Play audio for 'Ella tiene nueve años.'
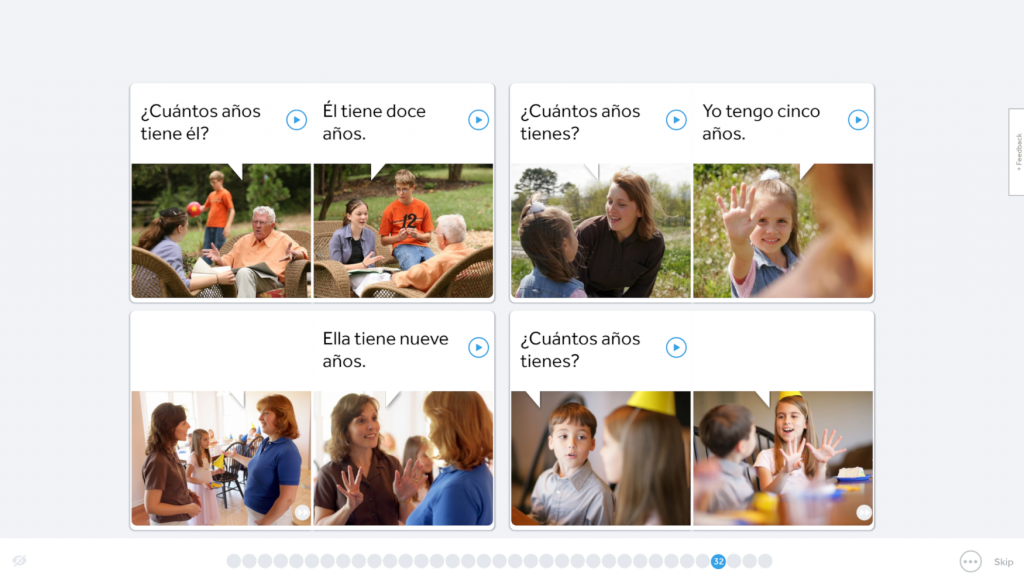Image resolution: width=1024 pixels, height=576 pixels. pyautogui.click(x=479, y=347)
